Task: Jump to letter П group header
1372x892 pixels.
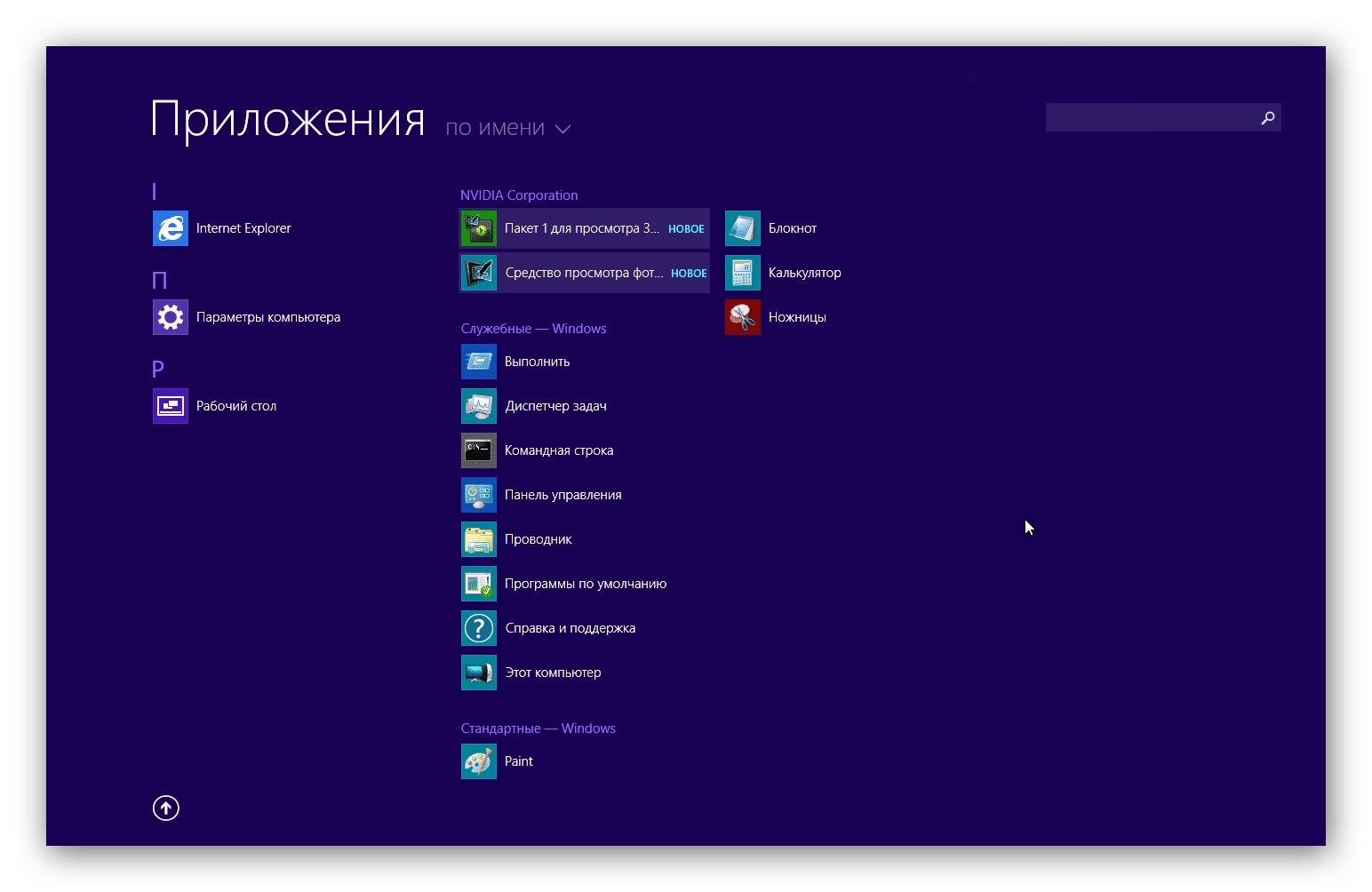Action: click(x=160, y=280)
